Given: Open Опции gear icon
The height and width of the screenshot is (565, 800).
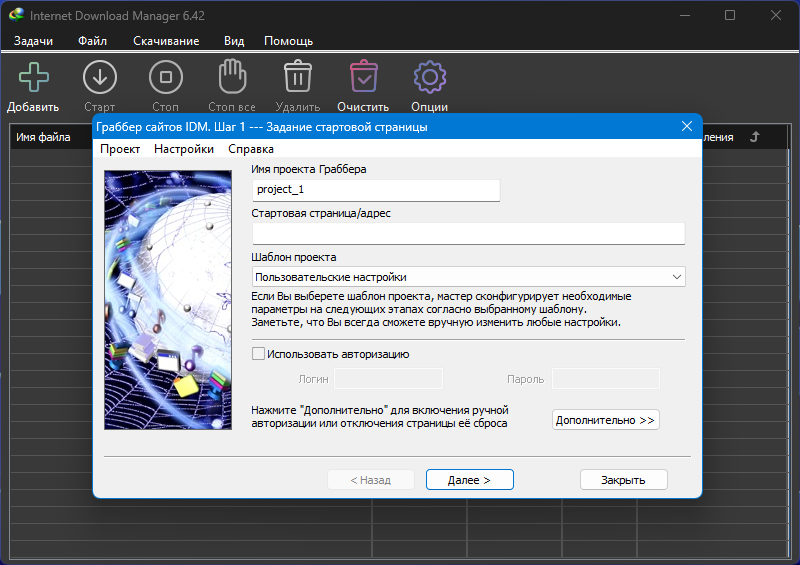Looking at the screenshot, I should (430, 77).
